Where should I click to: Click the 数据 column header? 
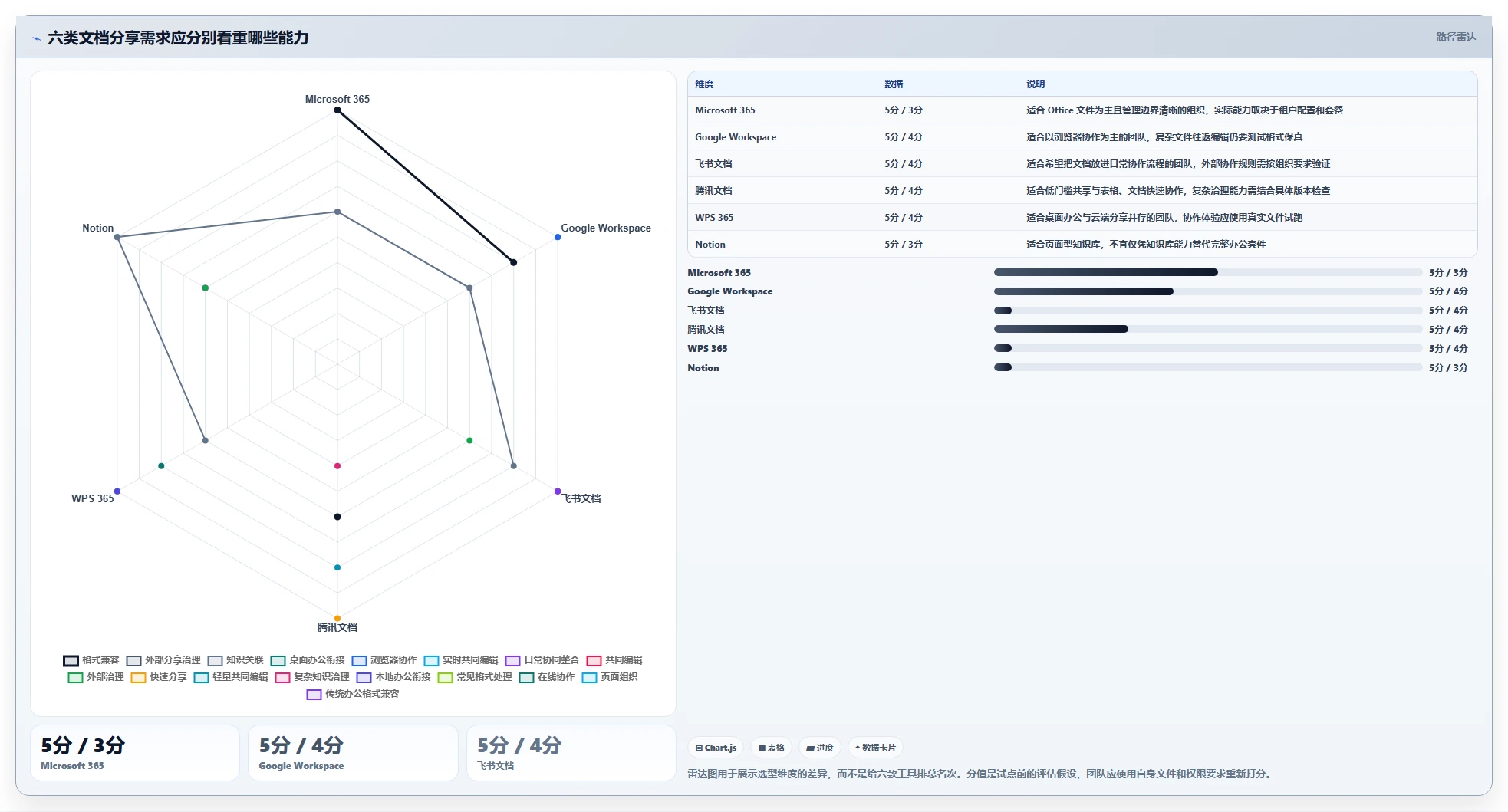[894, 84]
